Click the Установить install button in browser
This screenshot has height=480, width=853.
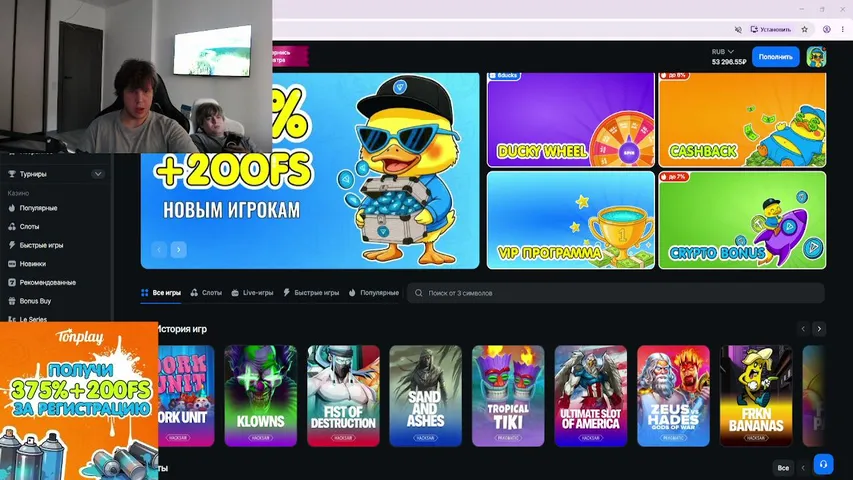click(771, 29)
